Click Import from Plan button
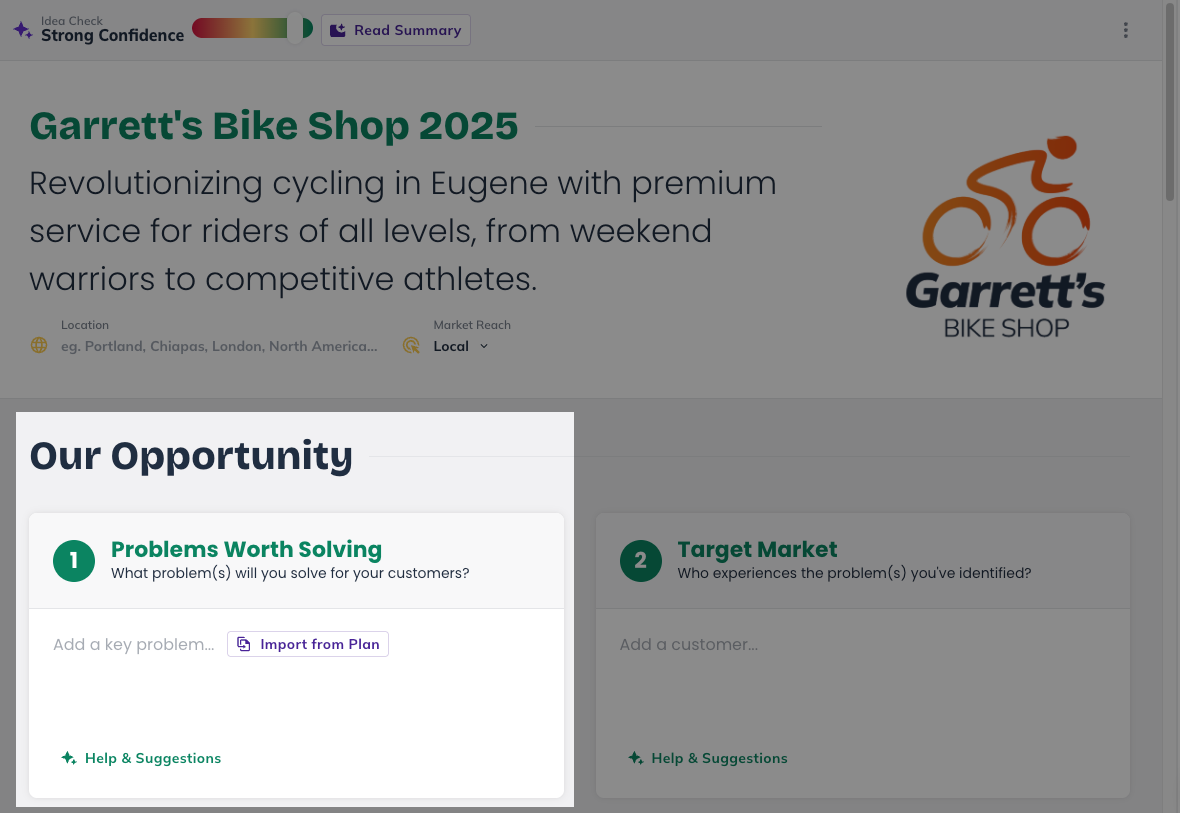The image size is (1180, 813). click(308, 644)
